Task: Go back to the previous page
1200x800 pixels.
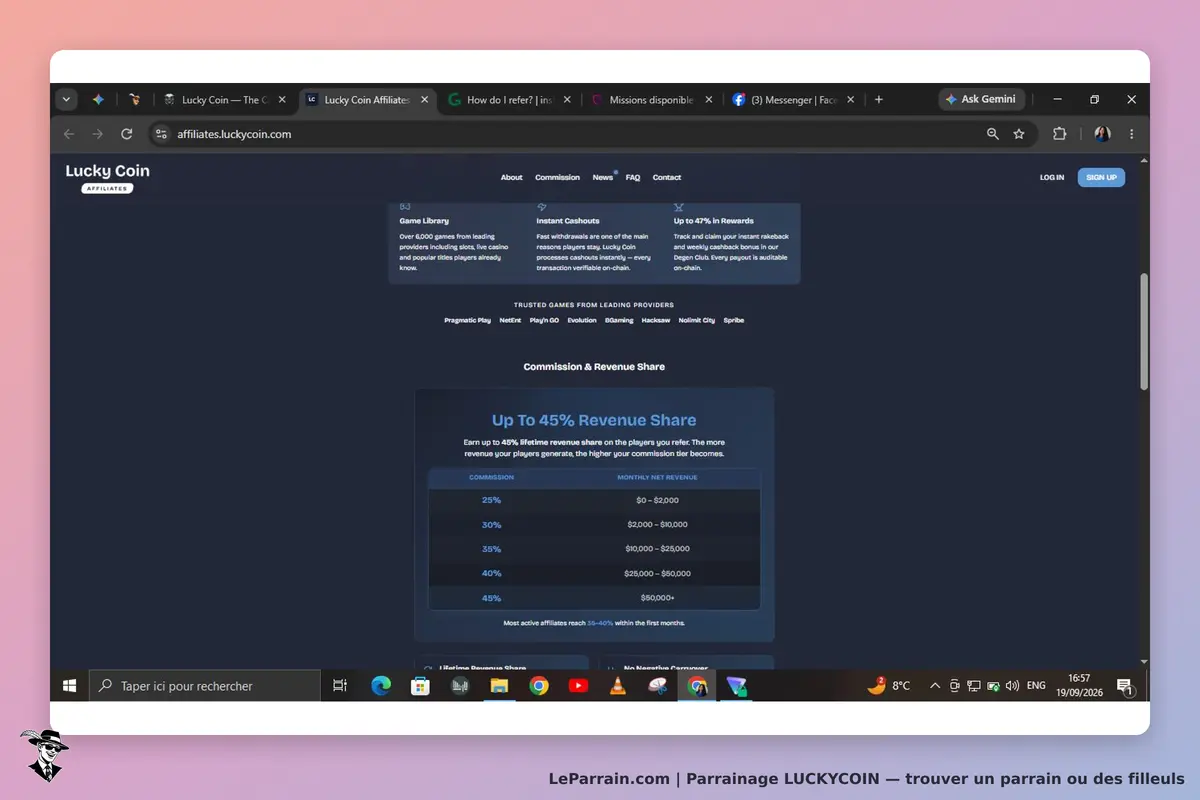Action: tap(69, 134)
